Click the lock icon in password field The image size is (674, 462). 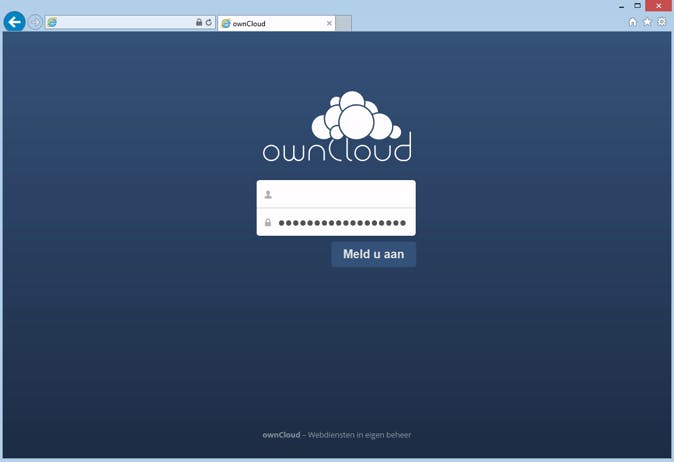(x=268, y=223)
